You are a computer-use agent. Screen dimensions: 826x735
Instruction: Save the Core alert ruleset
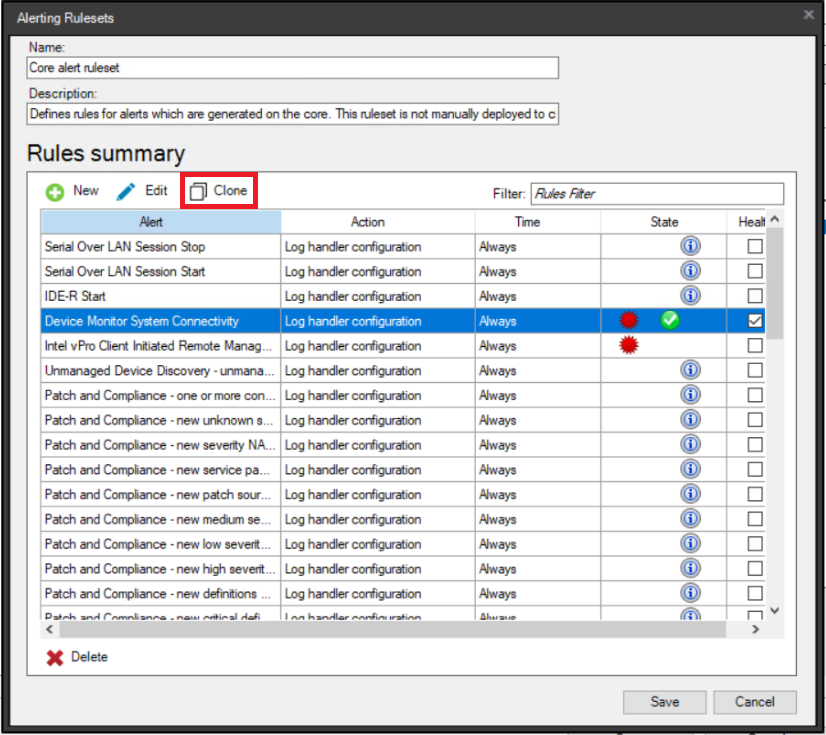(664, 701)
